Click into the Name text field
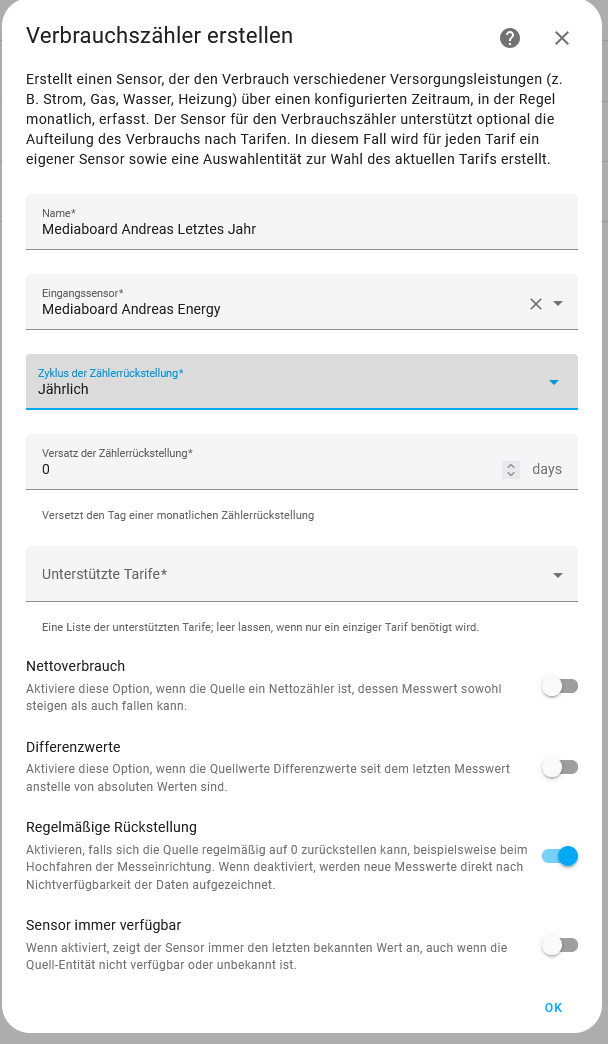The width and height of the screenshot is (608, 1044). (x=302, y=222)
